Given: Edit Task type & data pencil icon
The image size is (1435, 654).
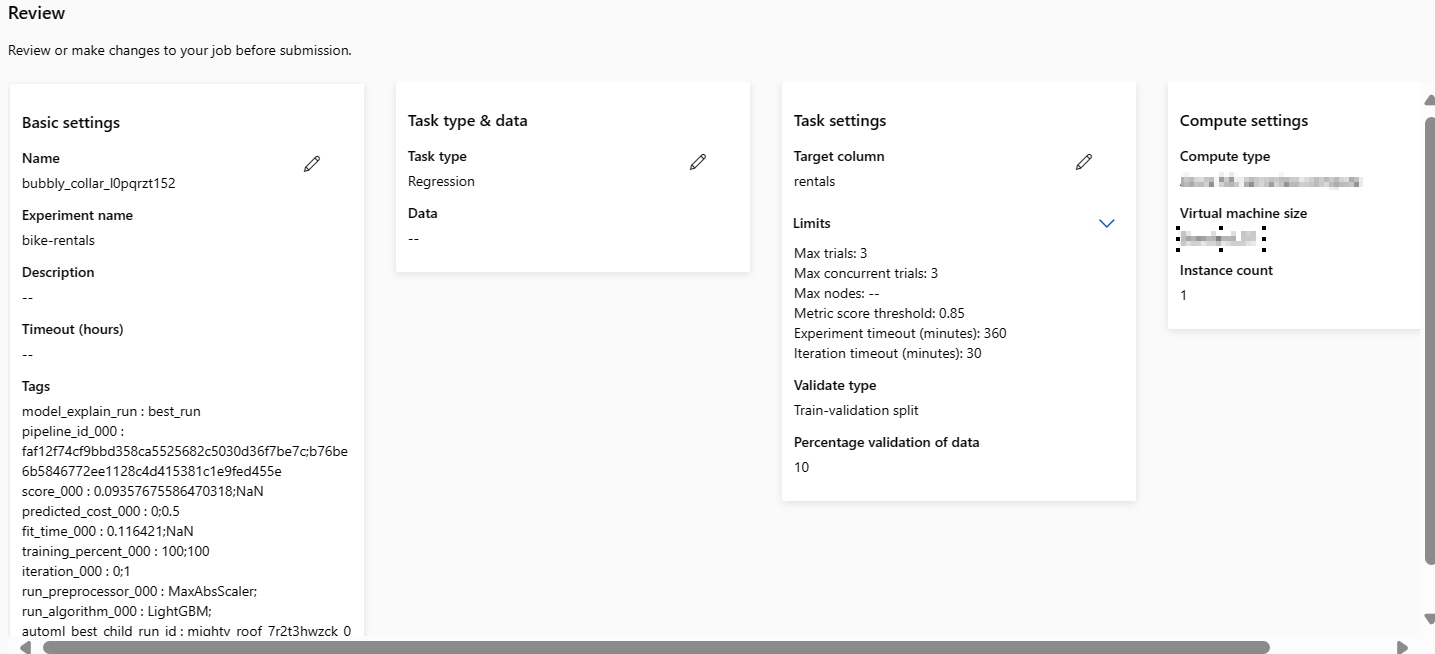Looking at the screenshot, I should (698, 162).
